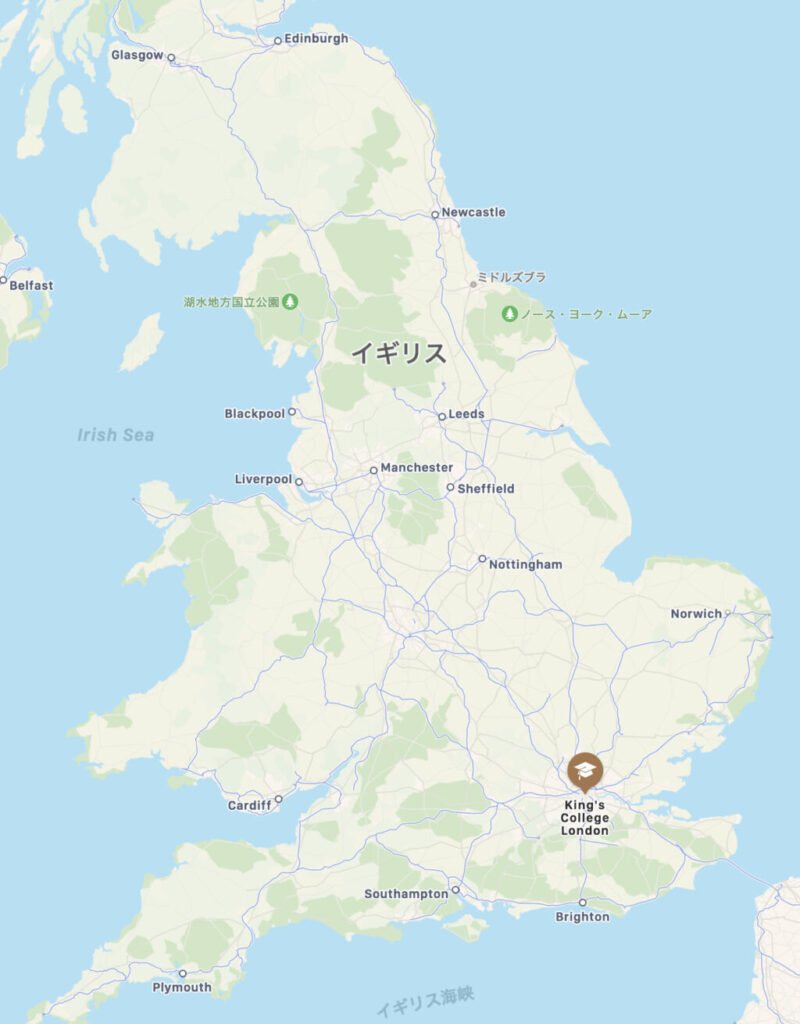Click the ミドルズブラ town label
Image resolution: width=800 pixels, height=1024 pixels.
[511, 277]
